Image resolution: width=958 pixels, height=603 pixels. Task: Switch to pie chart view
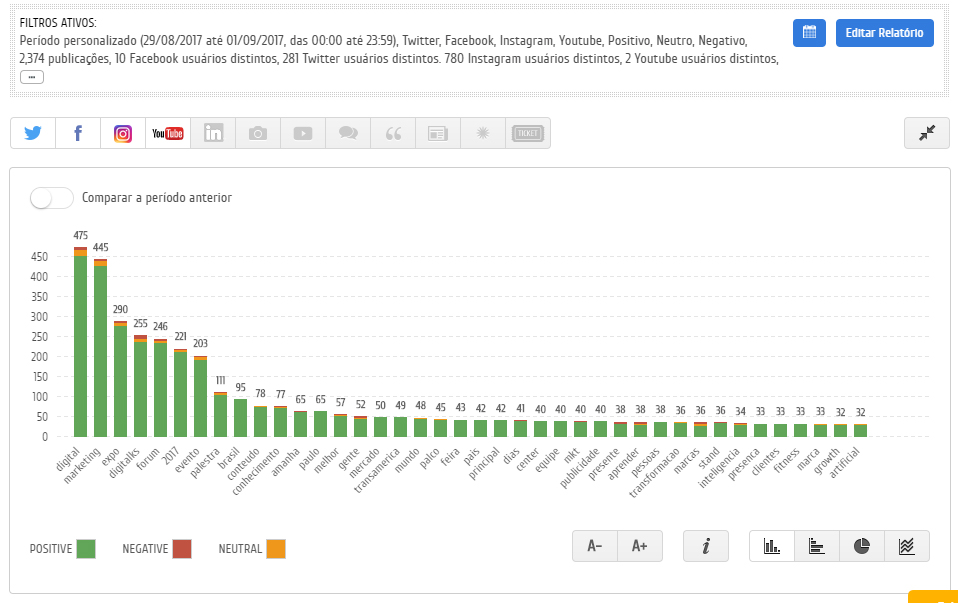point(861,546)
